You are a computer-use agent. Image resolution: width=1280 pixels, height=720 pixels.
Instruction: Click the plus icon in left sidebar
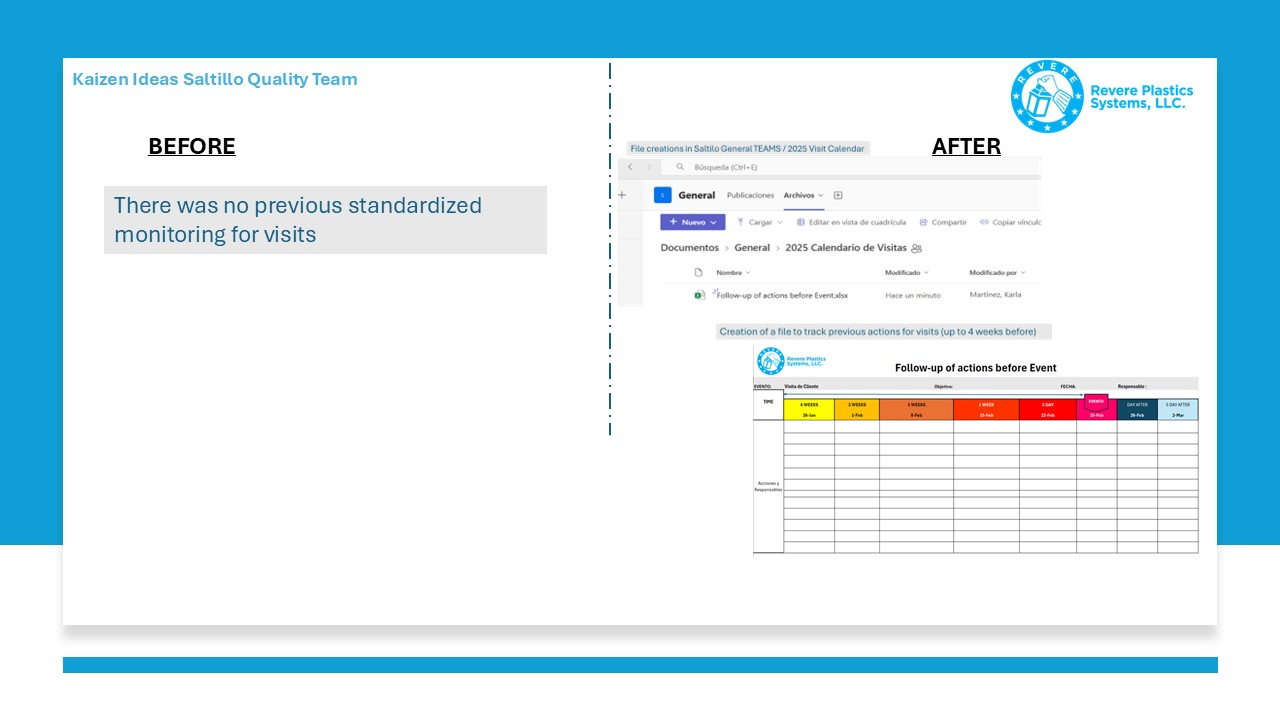coord(622,195)
